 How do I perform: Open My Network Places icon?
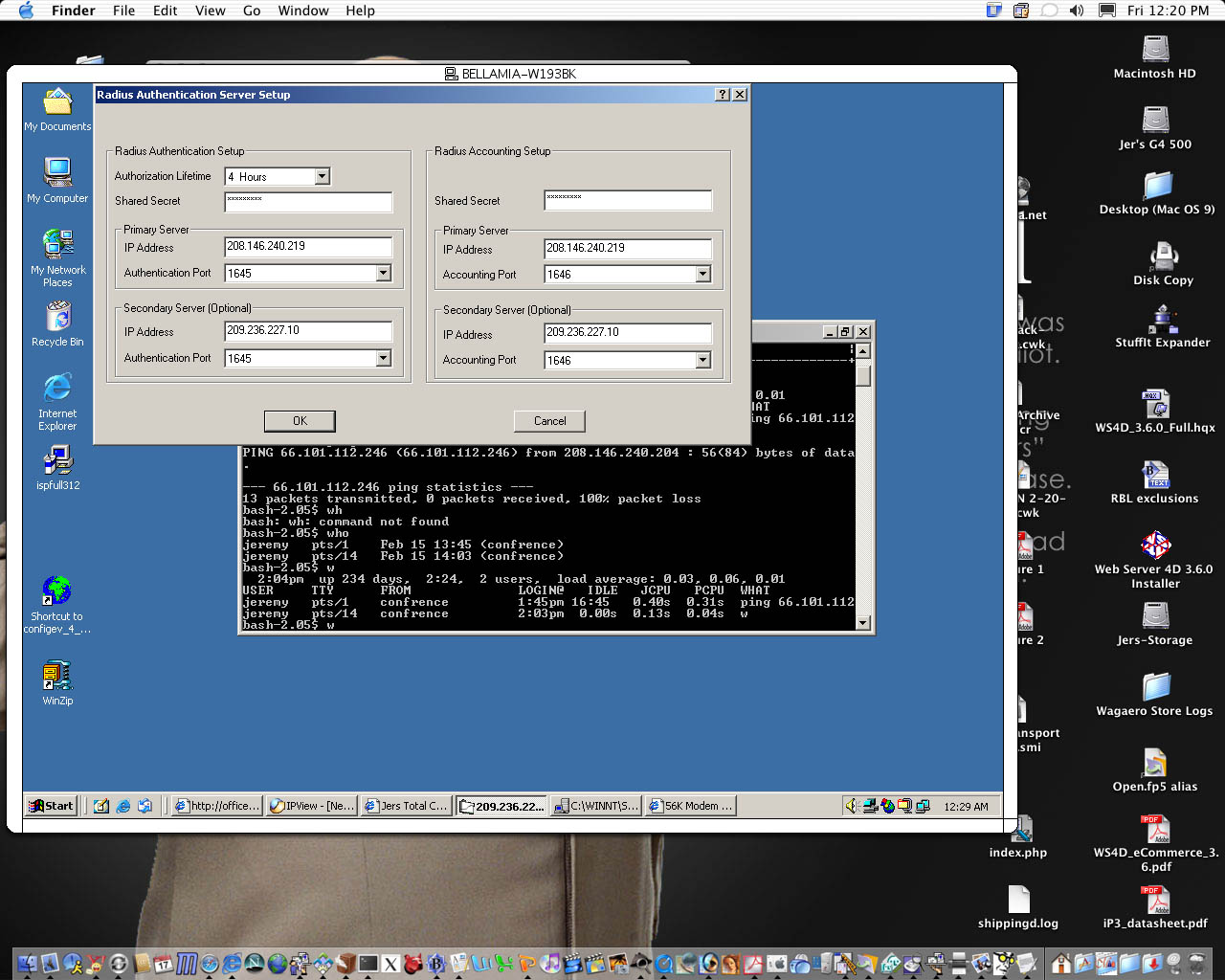(x=57, y=246)
